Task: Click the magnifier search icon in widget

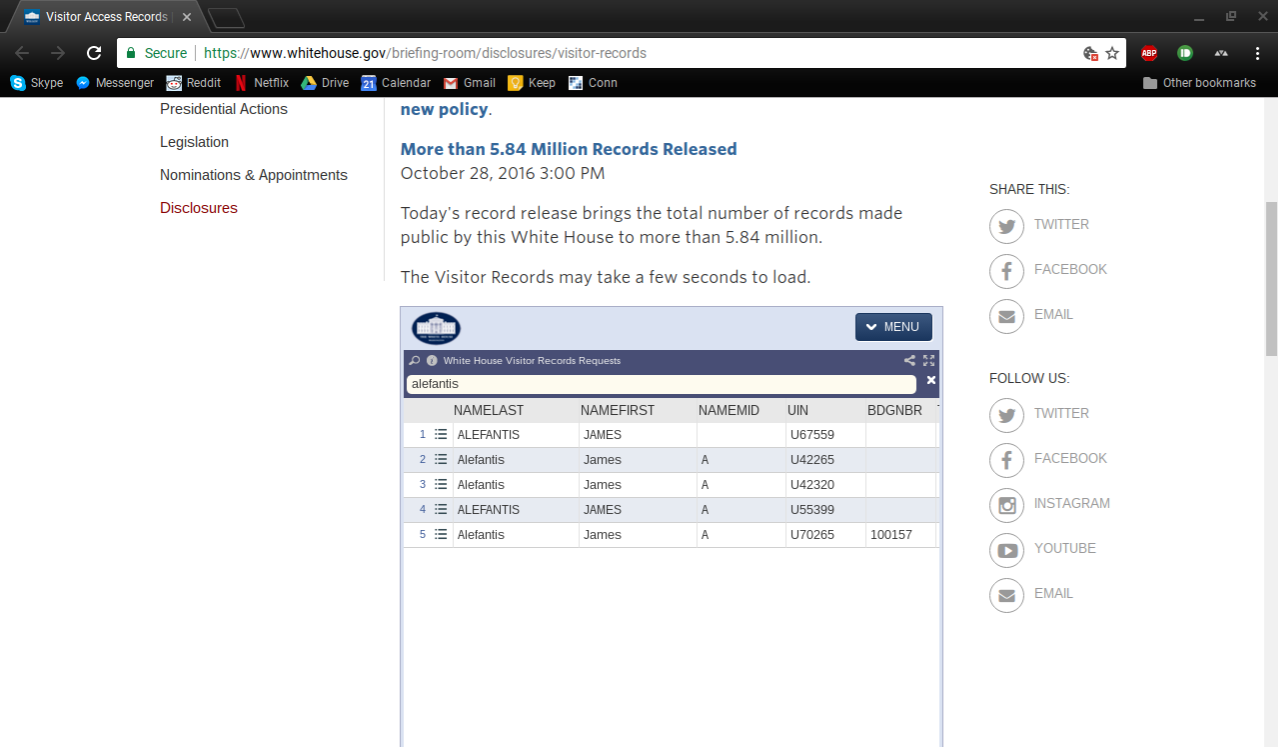Action: [x=415, y=361]
